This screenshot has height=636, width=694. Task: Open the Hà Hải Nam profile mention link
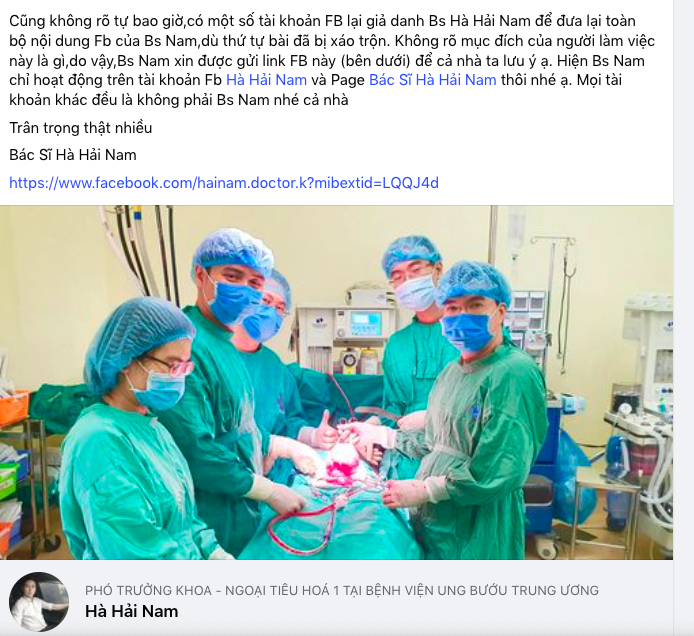[266, 80]
